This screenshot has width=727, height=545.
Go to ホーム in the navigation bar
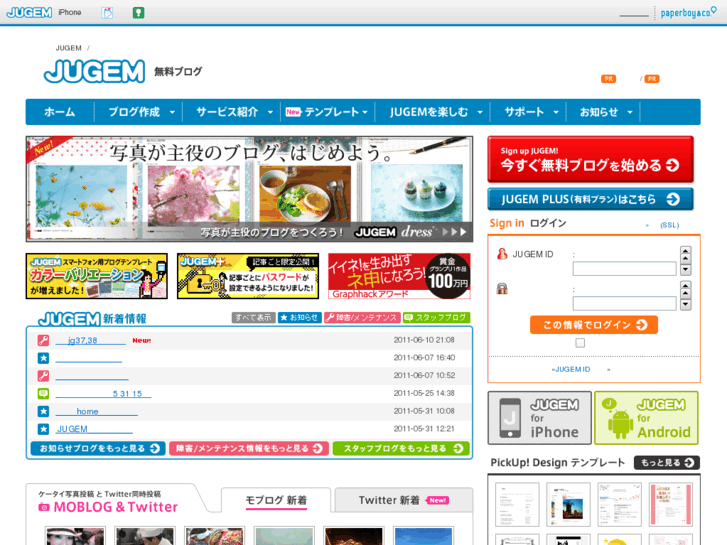coord(60,112)
